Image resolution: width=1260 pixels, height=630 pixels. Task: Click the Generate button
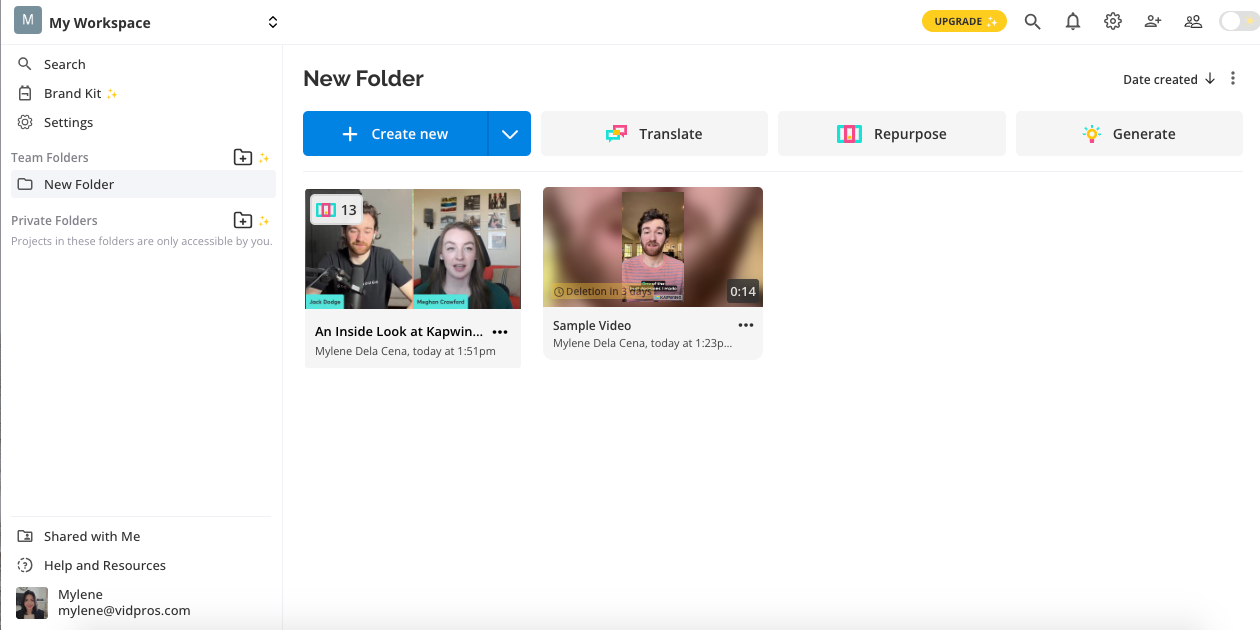pyautogui.click(x=1129, y=134)
